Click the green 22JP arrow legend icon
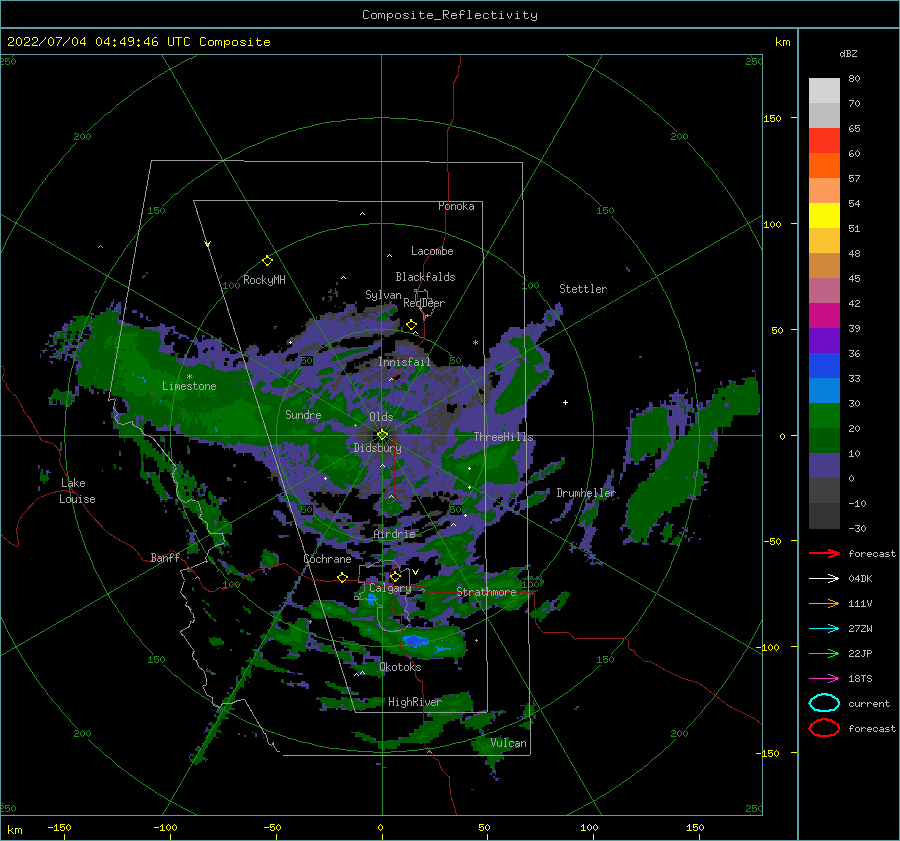The height and width of the screenshot is (841, 900). point(824,653)
